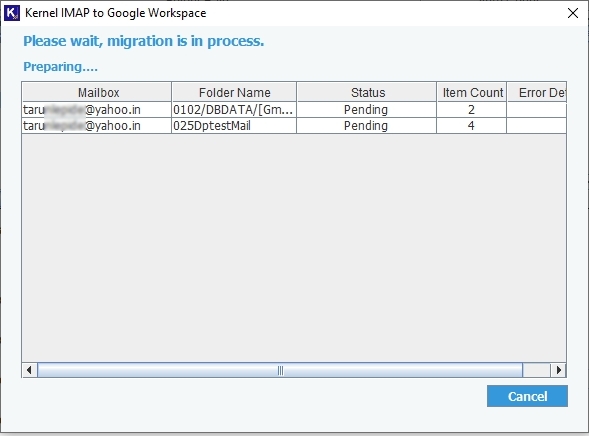Click item count value 2

471,110
